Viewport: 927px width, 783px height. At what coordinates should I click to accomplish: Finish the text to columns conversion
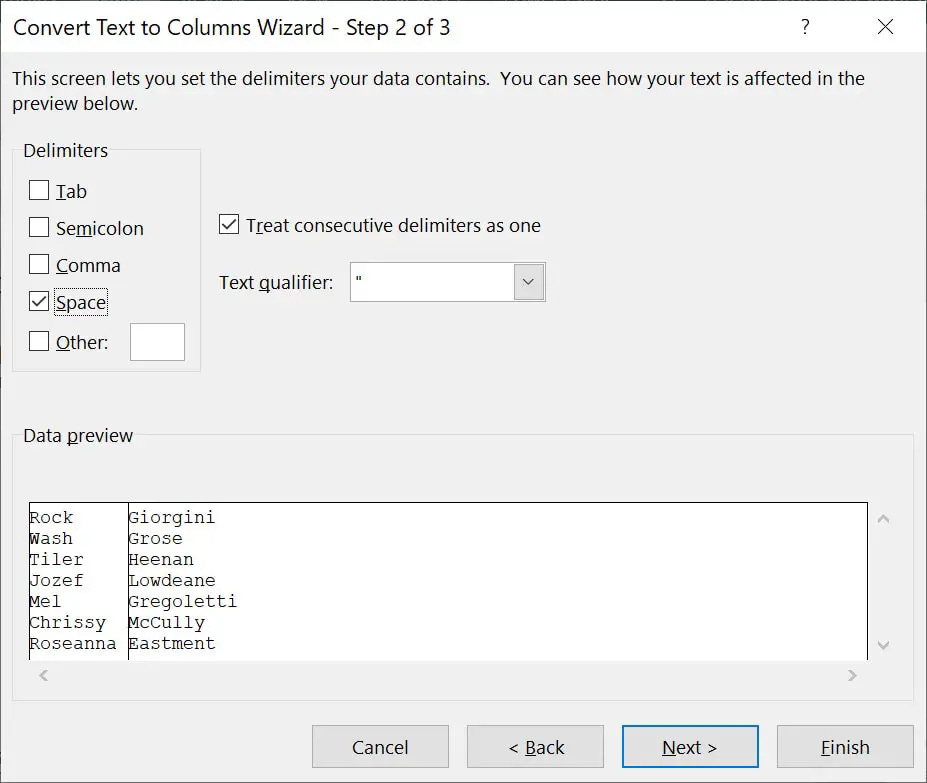(845, 746)
